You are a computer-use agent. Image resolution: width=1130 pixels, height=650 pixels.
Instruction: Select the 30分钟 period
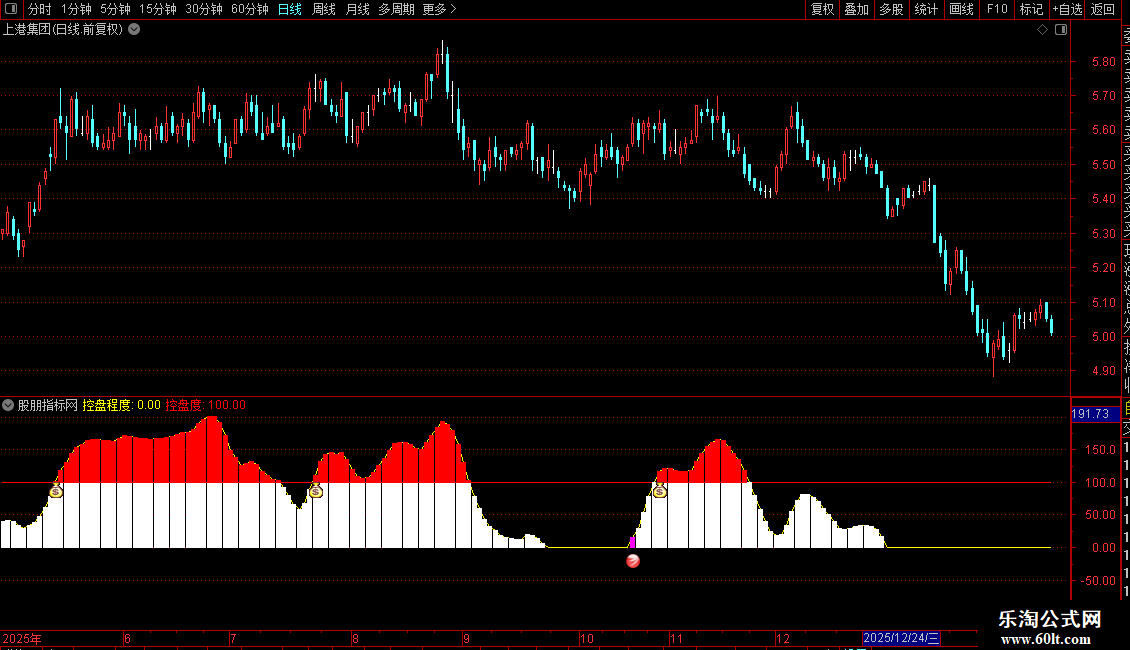(204, 9)
